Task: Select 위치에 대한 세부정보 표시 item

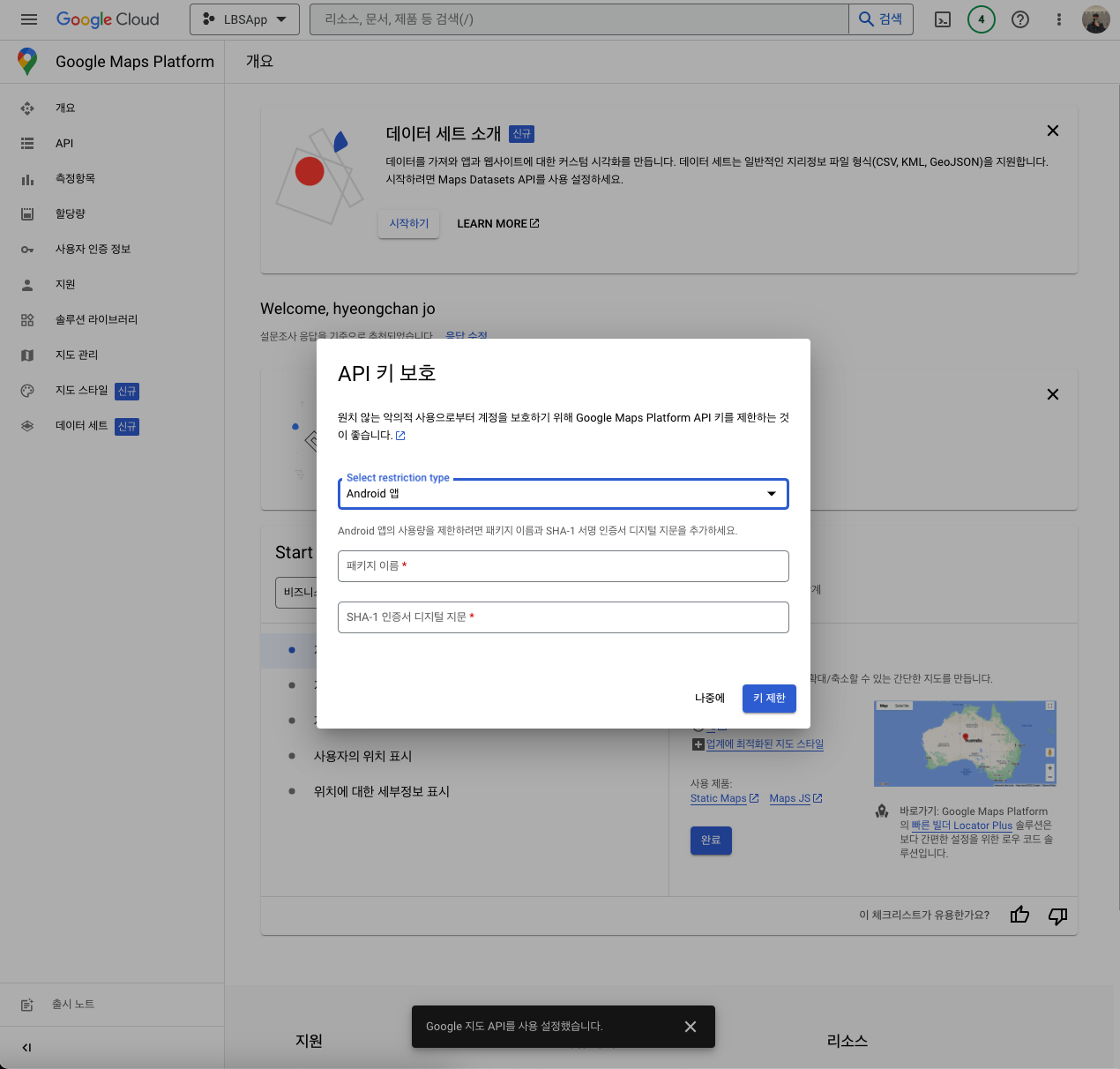Action: click(381, 791)
